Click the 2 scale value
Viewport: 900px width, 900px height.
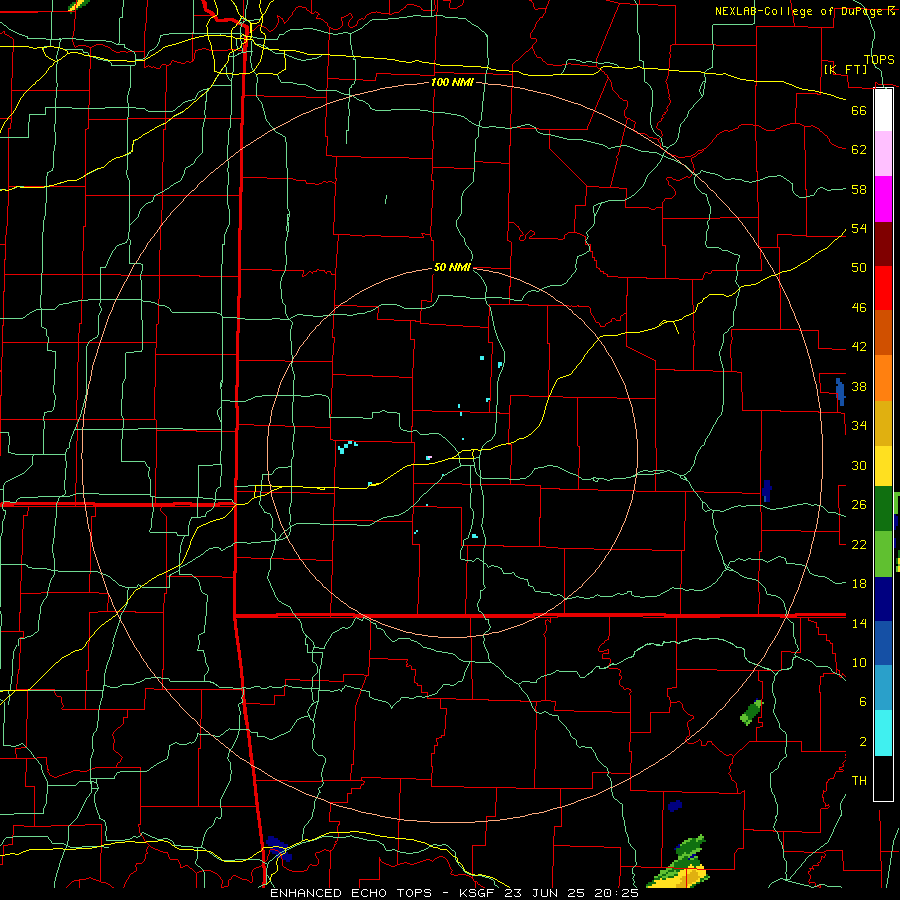pyautogui.click(x=862, y=742)
